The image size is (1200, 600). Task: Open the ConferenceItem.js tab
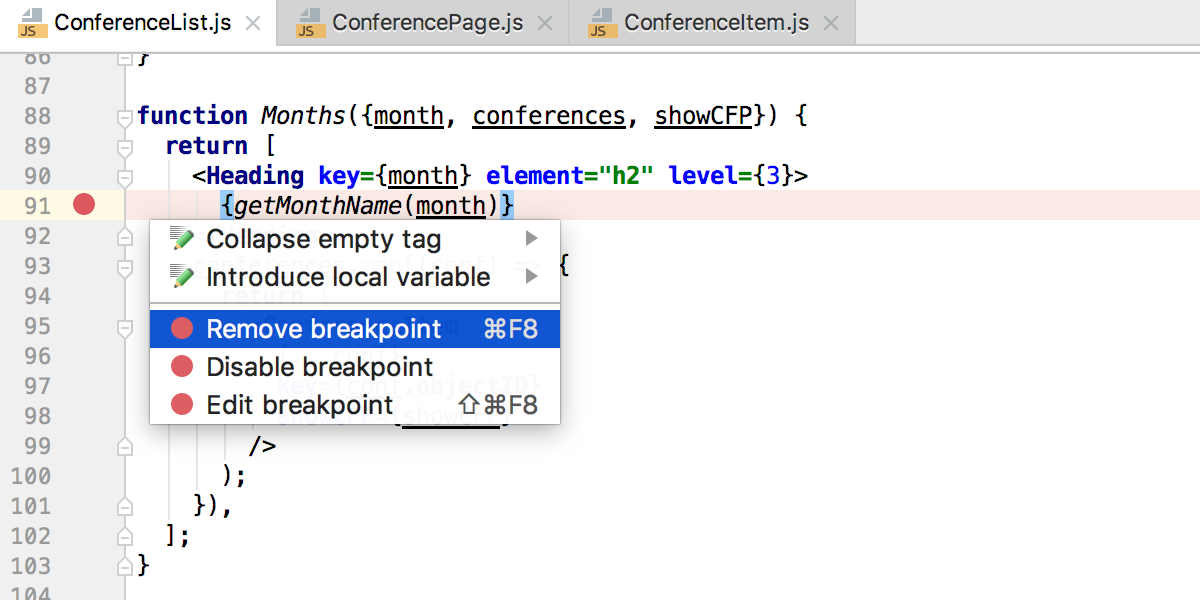[x=712, y=22]
